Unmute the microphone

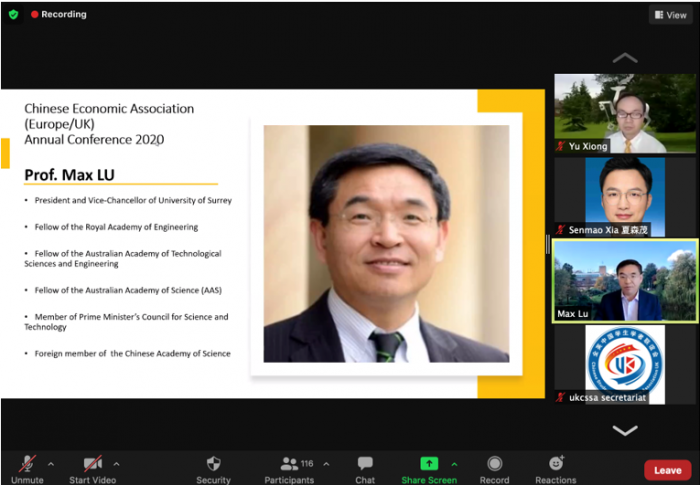click(x=27, y=469)
